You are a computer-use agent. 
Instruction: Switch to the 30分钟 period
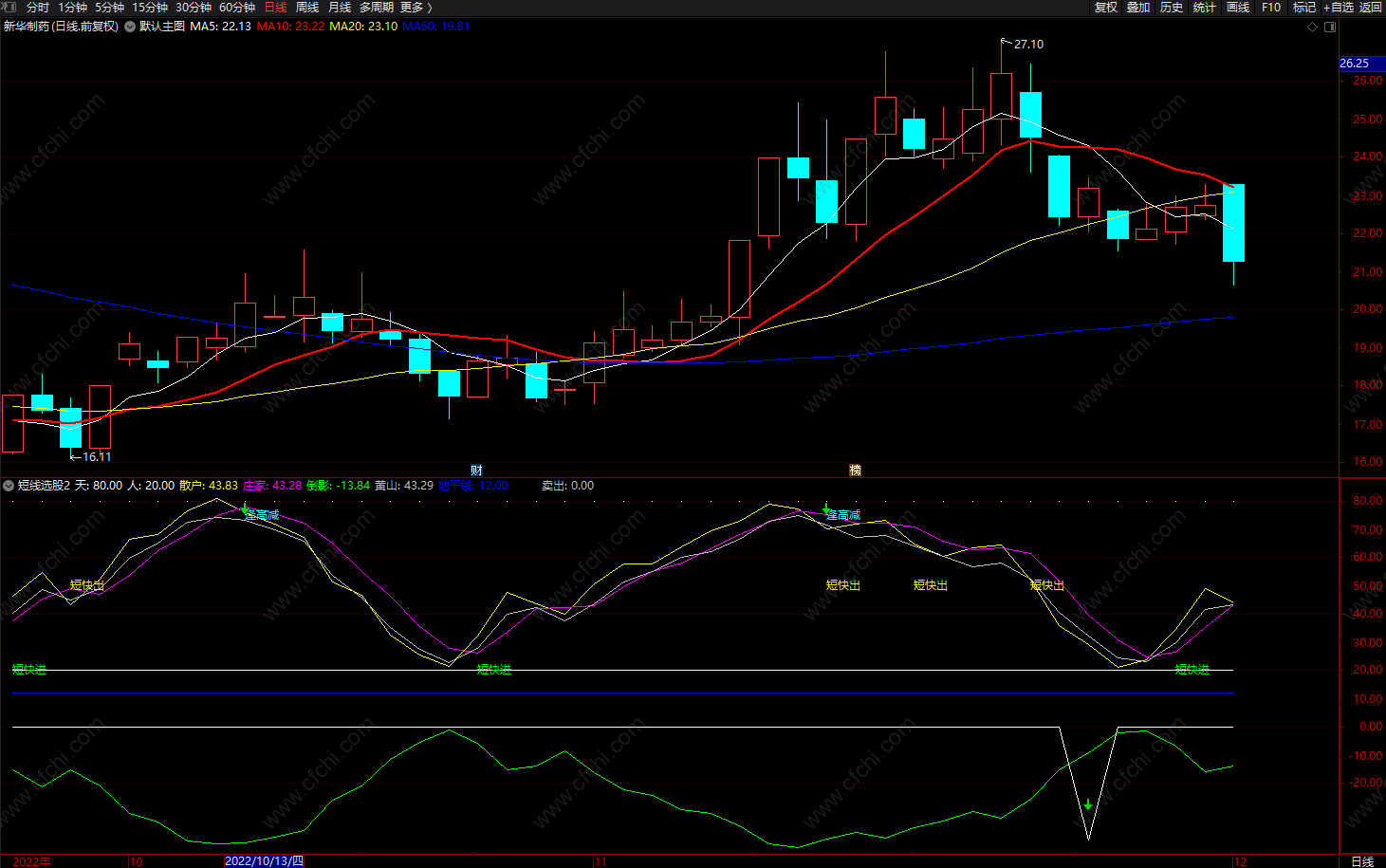194,7
